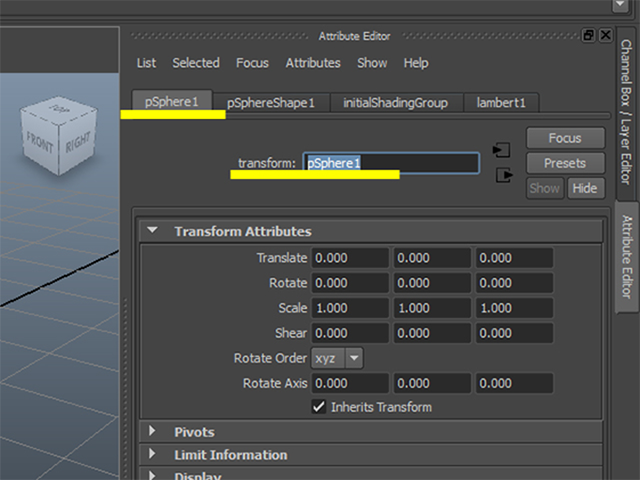The width and height of the screenshot is (640, 480).
Task: Click the Scale Z field
Action: point(514,308)
